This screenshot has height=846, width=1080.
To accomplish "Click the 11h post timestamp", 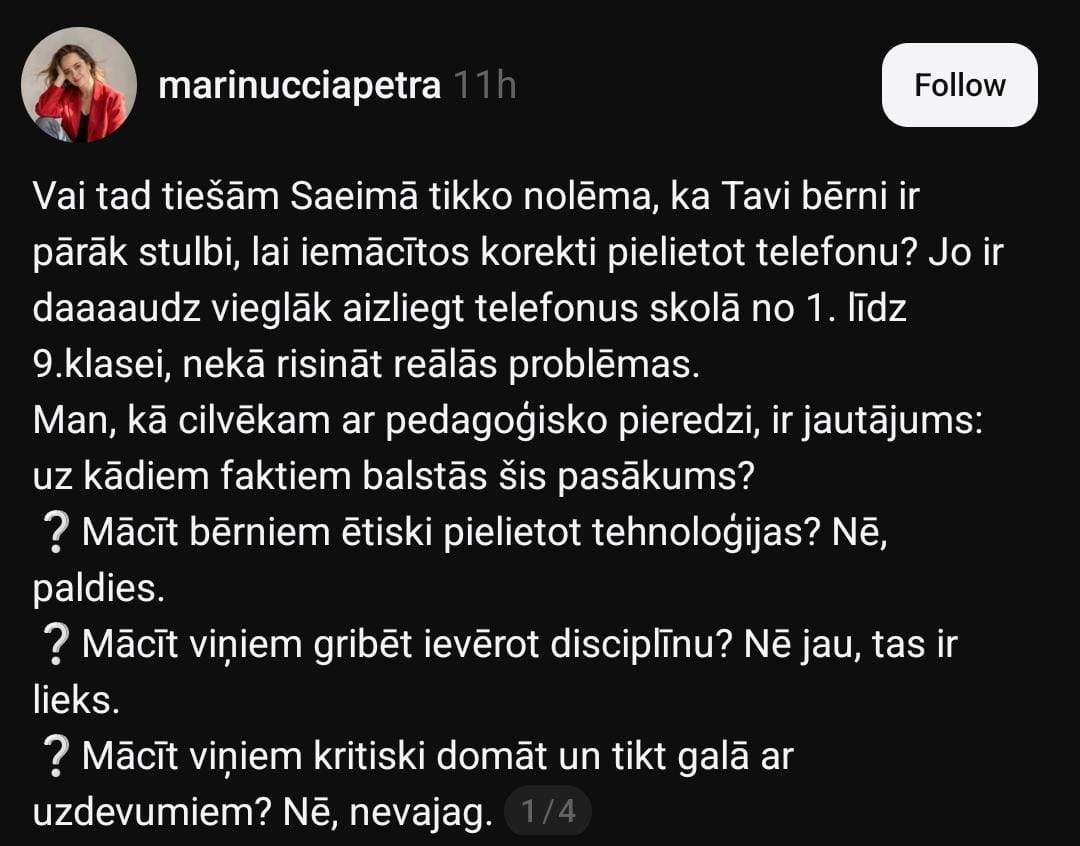I will (x=485, y=86).
